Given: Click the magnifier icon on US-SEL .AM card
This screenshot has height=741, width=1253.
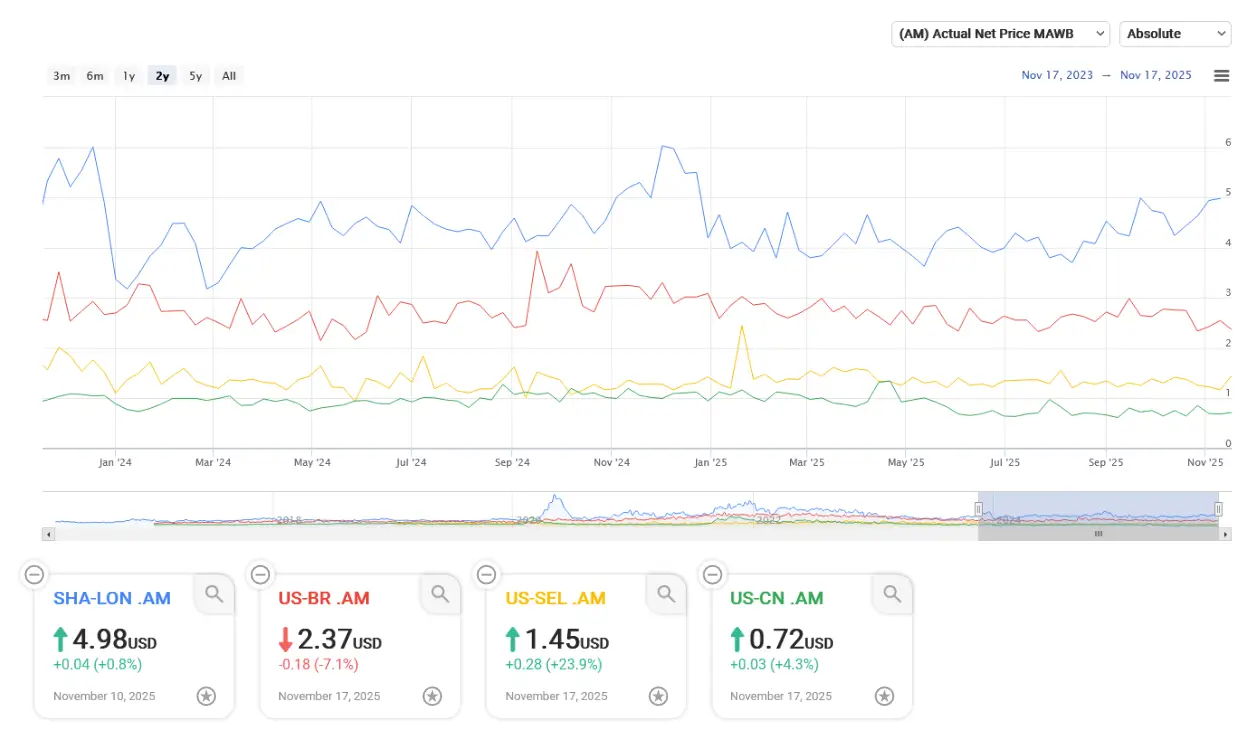Looking at the screenshot, I should pyautogui.click(x=666, y=594).
